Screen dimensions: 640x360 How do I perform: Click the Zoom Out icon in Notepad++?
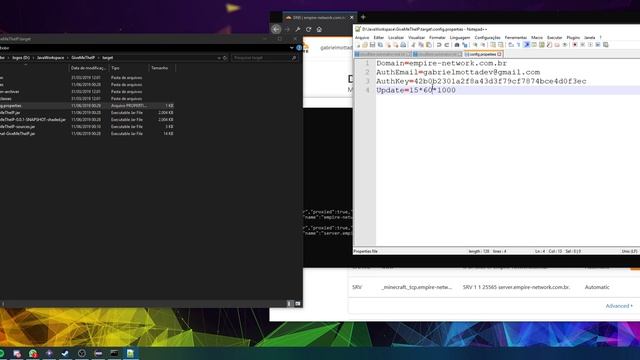(482, 45)
